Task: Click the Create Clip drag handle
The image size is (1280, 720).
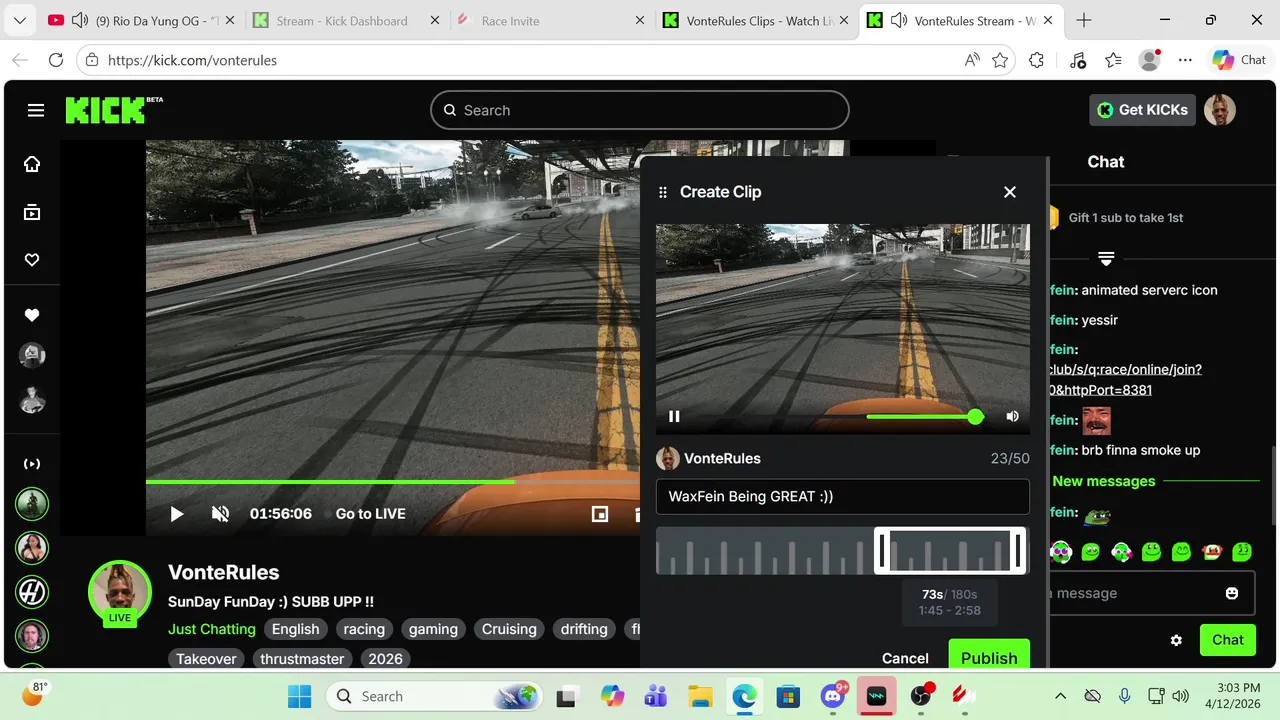Action: pos(662,192)
